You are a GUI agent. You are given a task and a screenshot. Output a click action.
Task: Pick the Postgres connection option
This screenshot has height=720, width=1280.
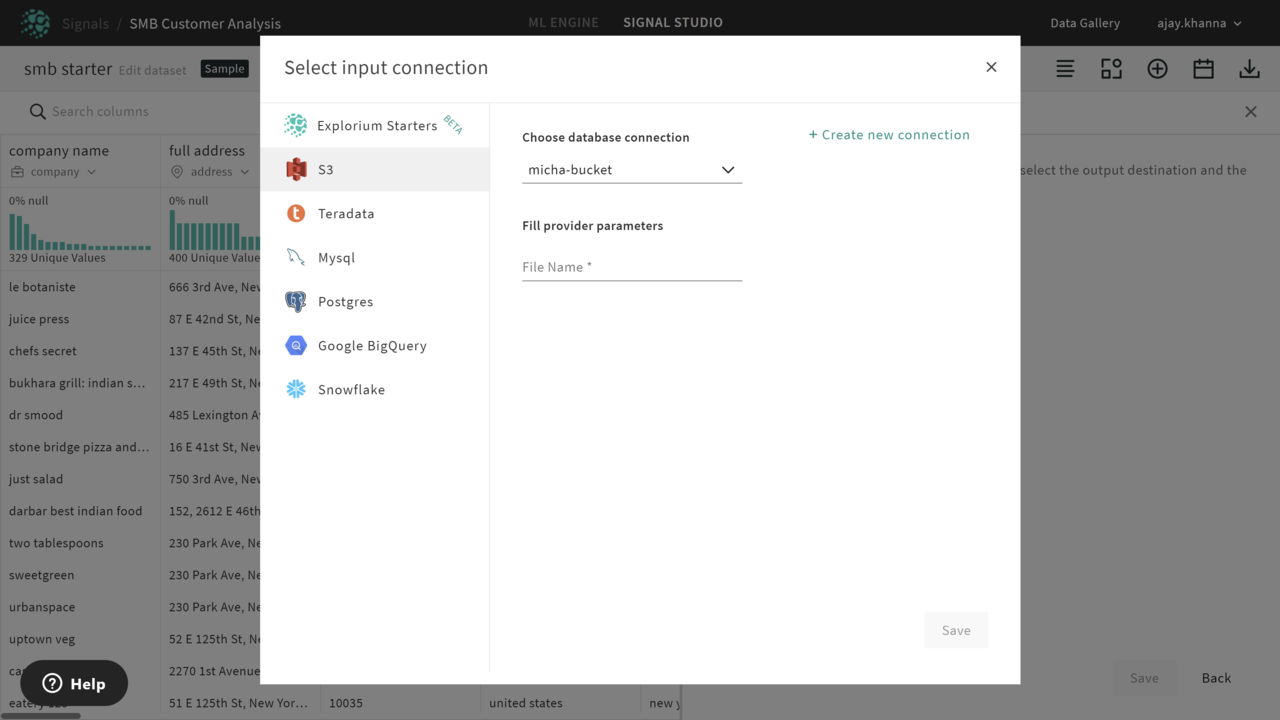point(375,301)
